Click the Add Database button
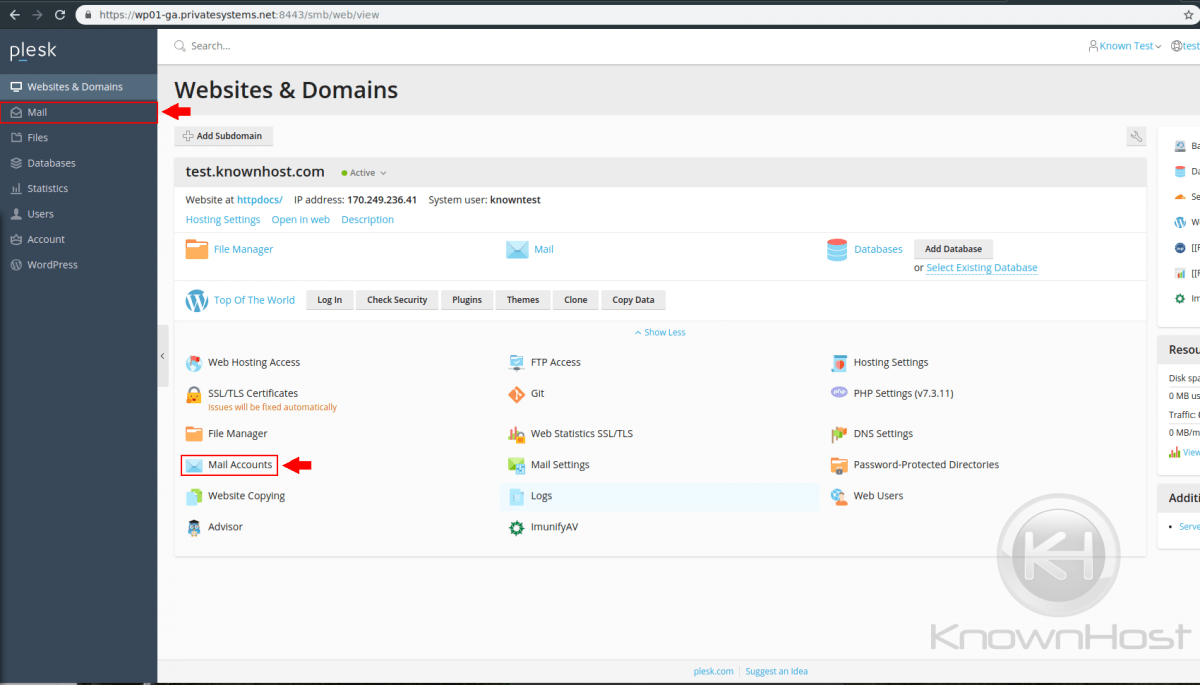The width and height of the screenshot is (1200, 685). pos(952,249)
